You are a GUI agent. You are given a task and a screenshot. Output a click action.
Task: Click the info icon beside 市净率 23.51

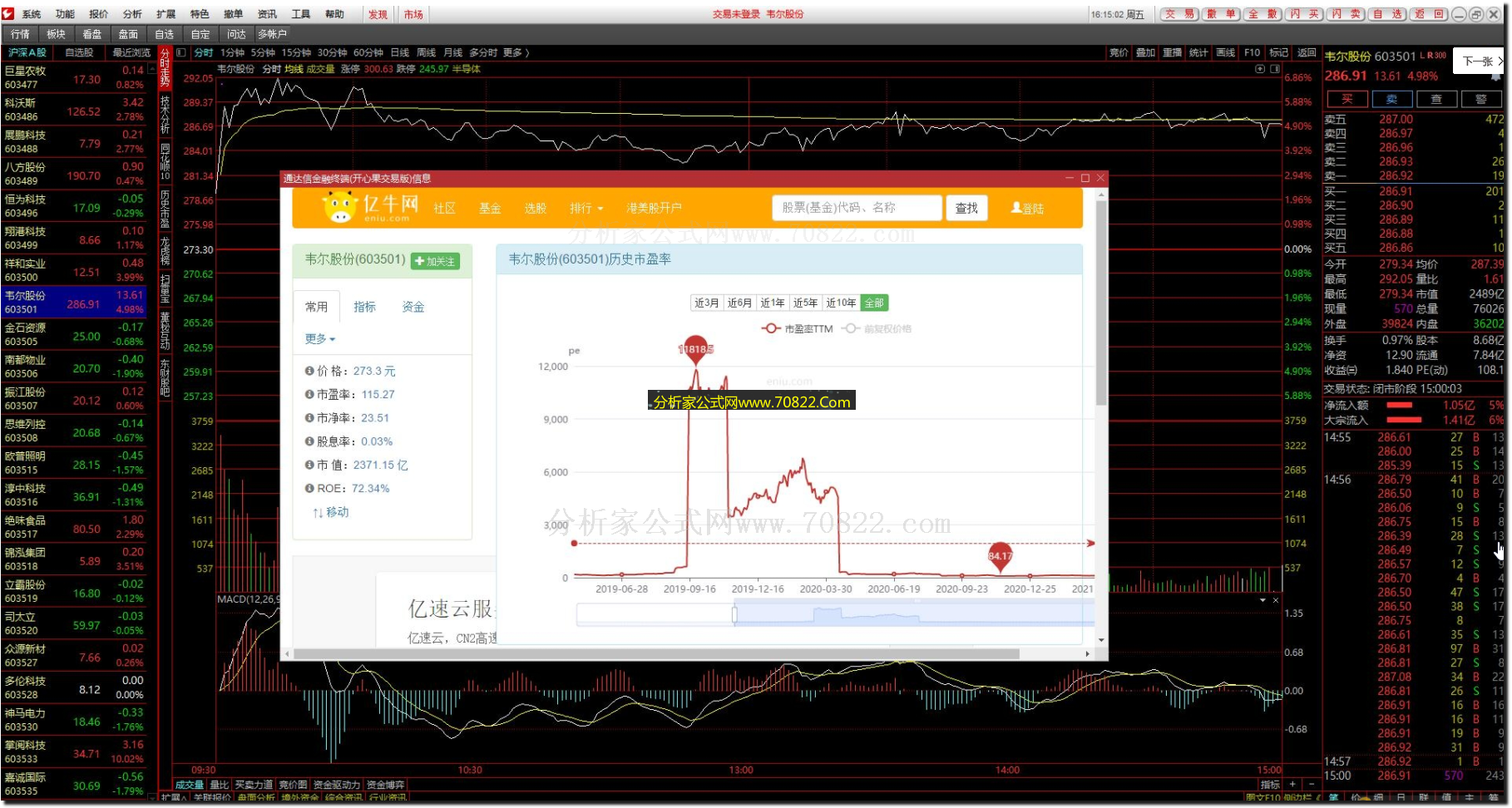pyautogui.click(x=309, y=418)
